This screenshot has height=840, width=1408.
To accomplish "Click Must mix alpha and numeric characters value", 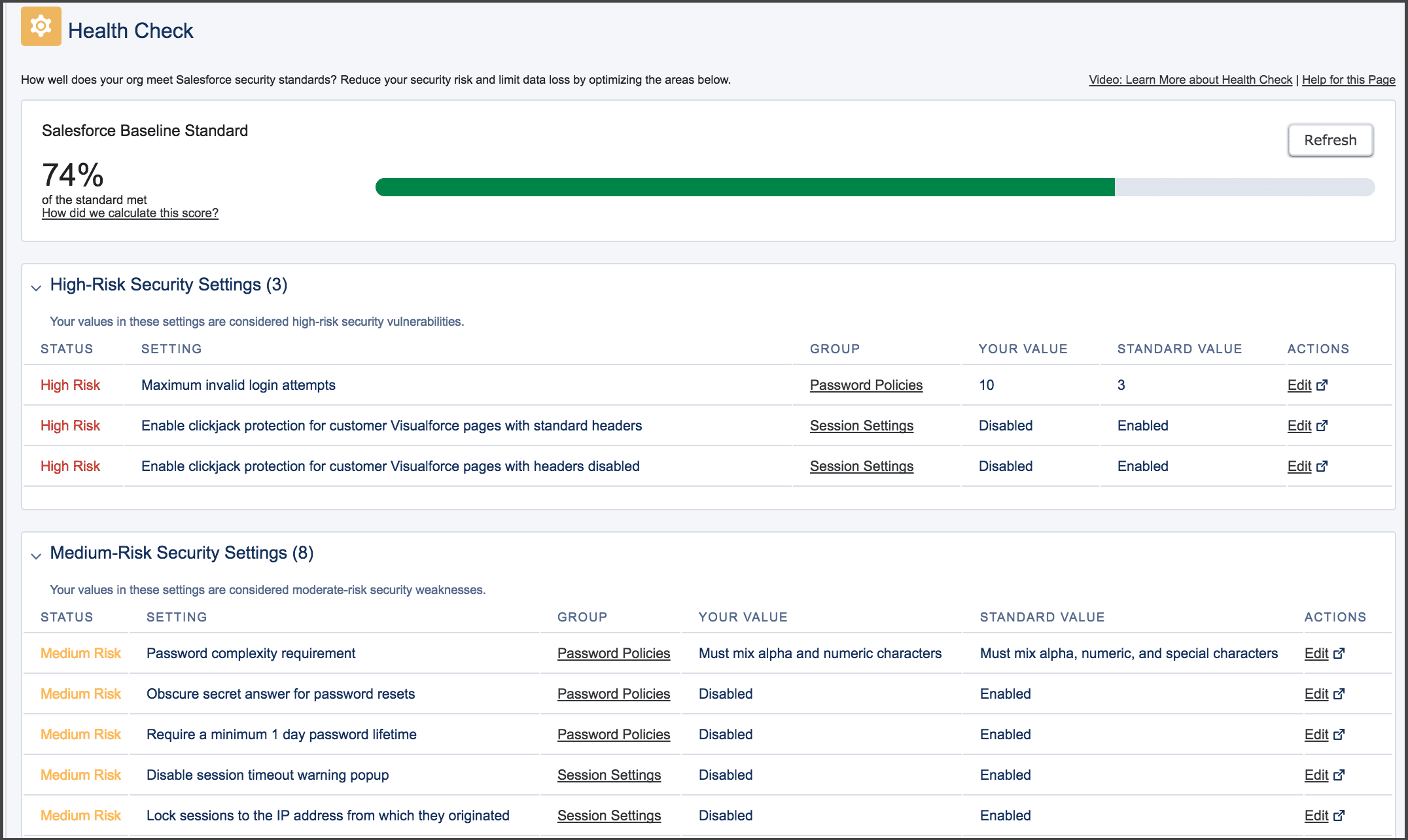I will (x=820, y=654).
